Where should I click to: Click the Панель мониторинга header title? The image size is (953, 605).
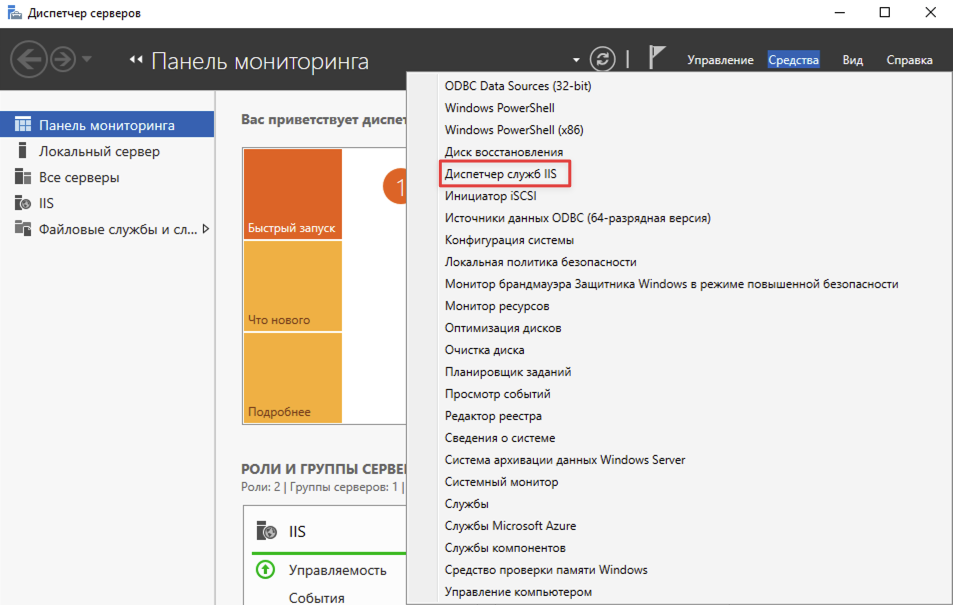coord(260,61)
